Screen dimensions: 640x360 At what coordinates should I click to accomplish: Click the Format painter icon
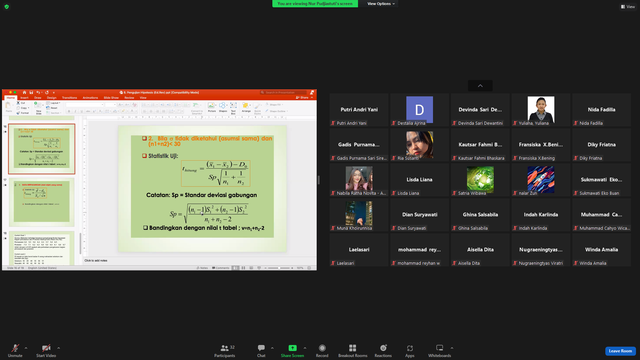click(x=19, y=113)
